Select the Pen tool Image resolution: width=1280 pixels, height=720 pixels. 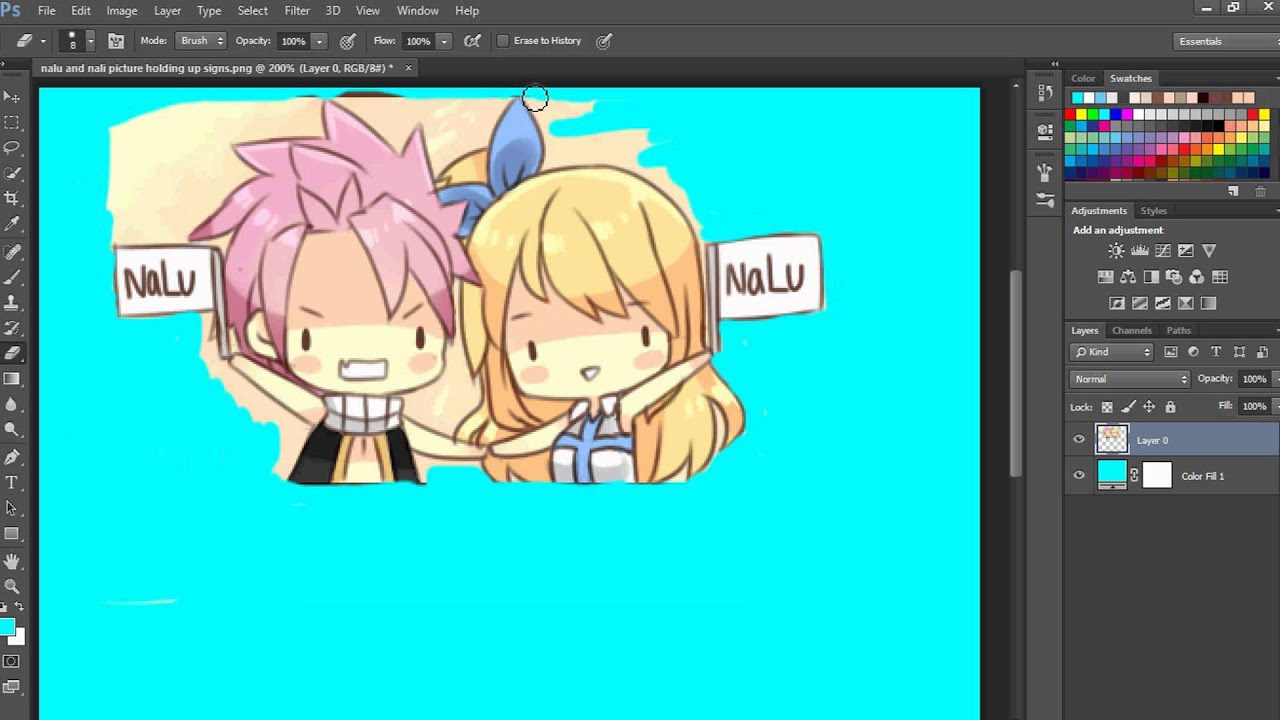(12, 457)
